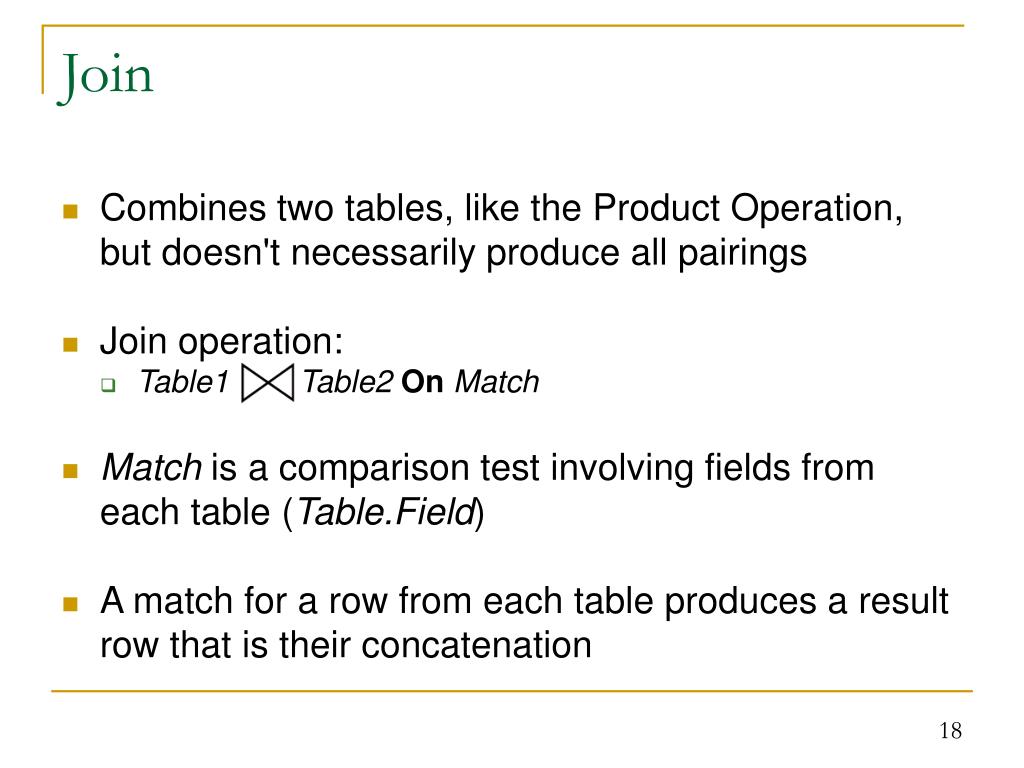Click the word 'concatenation'

tap(476, 645)
